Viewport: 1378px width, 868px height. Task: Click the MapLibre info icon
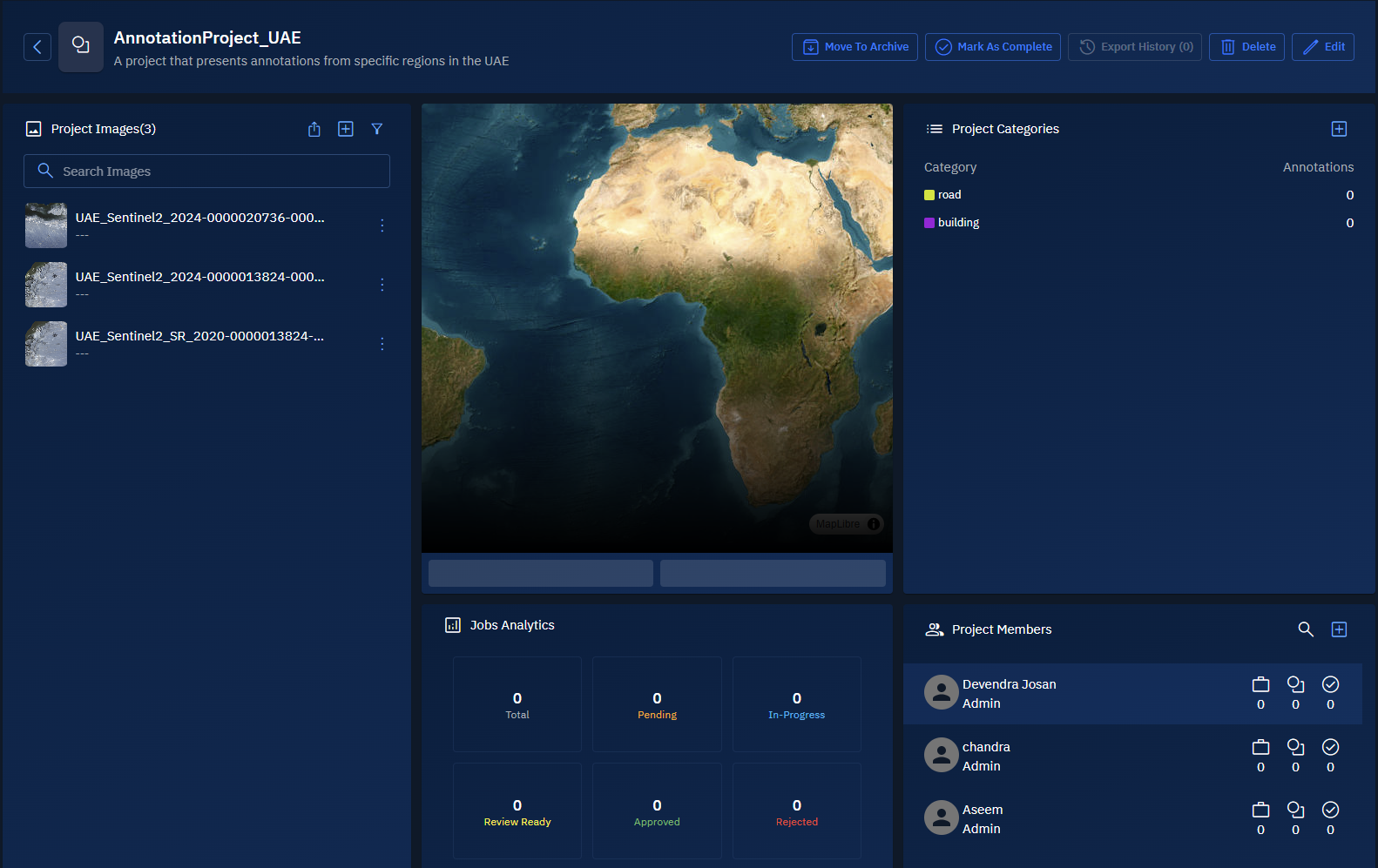[873, 524]
